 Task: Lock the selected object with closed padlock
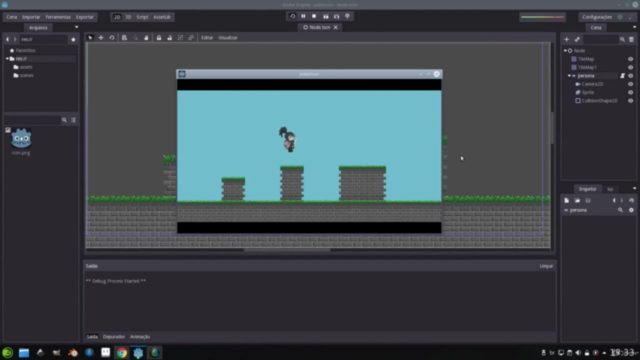click(159, 38)
